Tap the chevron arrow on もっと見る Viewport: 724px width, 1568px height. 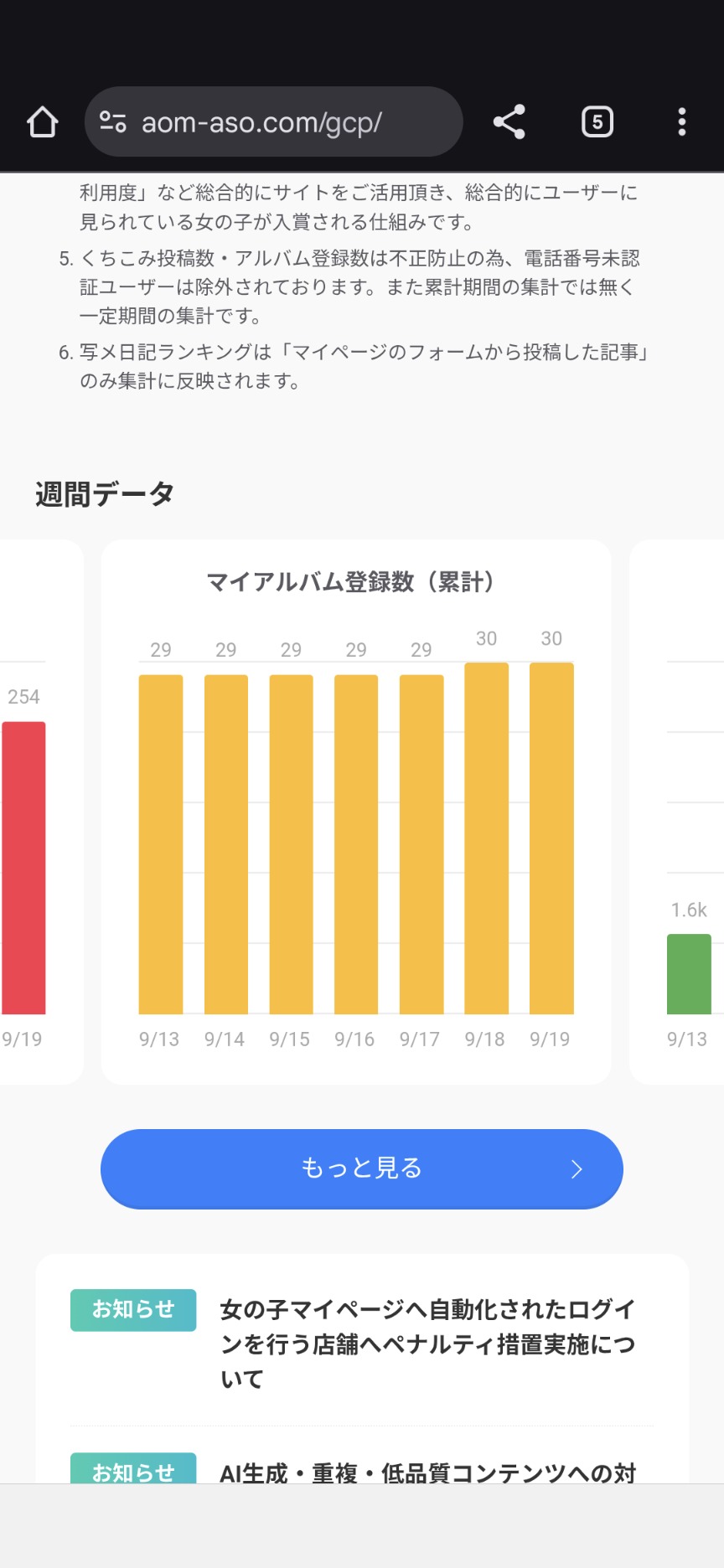pos(577,1168)
